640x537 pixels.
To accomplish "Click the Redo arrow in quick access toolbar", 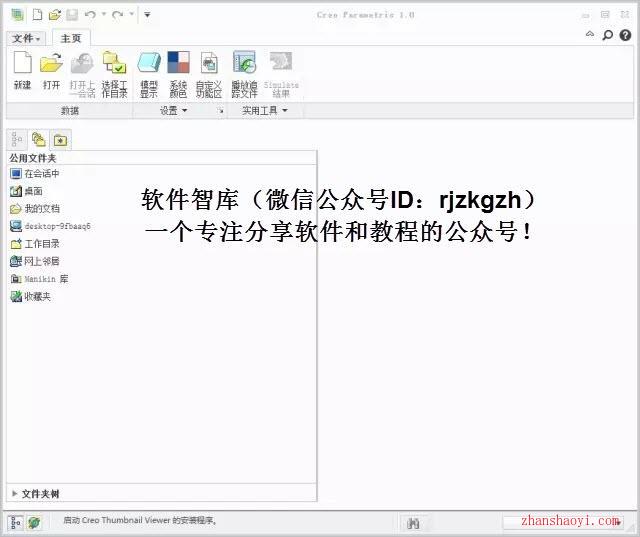I will point(118,15).
